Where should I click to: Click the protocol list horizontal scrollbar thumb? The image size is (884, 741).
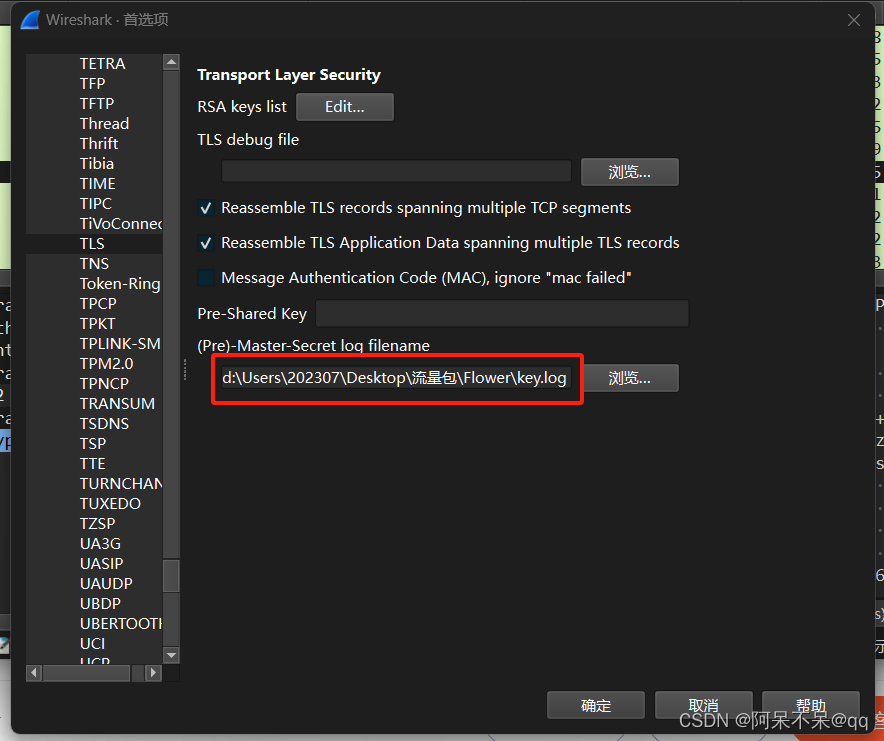tap(87, 673)
